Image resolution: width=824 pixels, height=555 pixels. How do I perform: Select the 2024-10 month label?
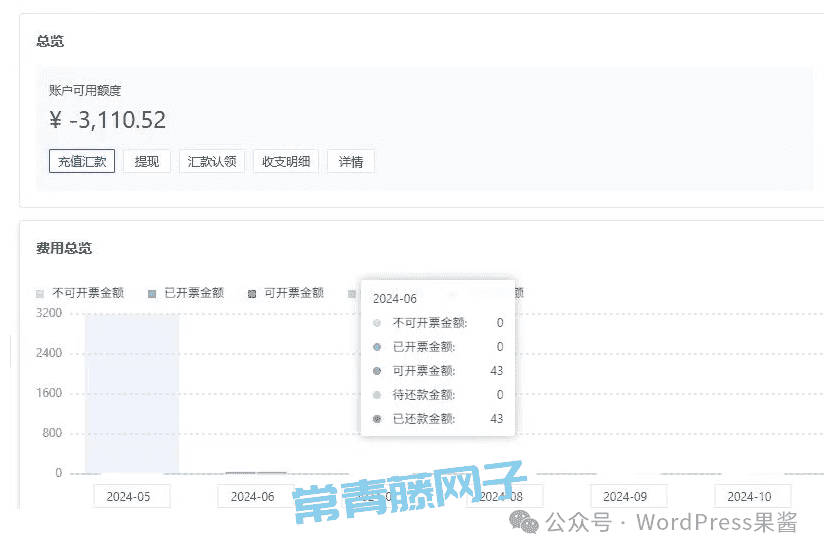pyautogui.click(x=753, y=496)
